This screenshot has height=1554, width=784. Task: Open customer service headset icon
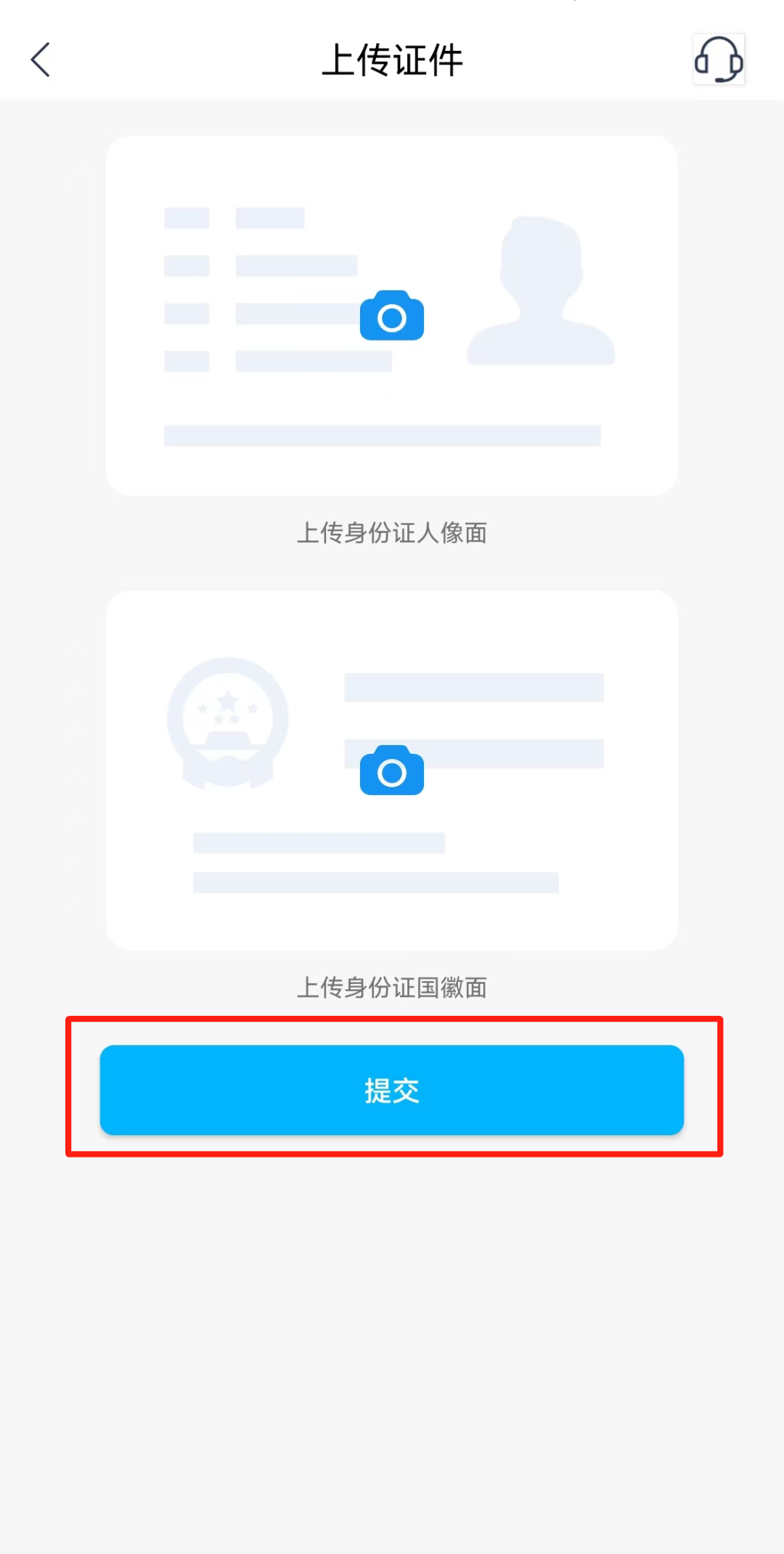(719, 60)
